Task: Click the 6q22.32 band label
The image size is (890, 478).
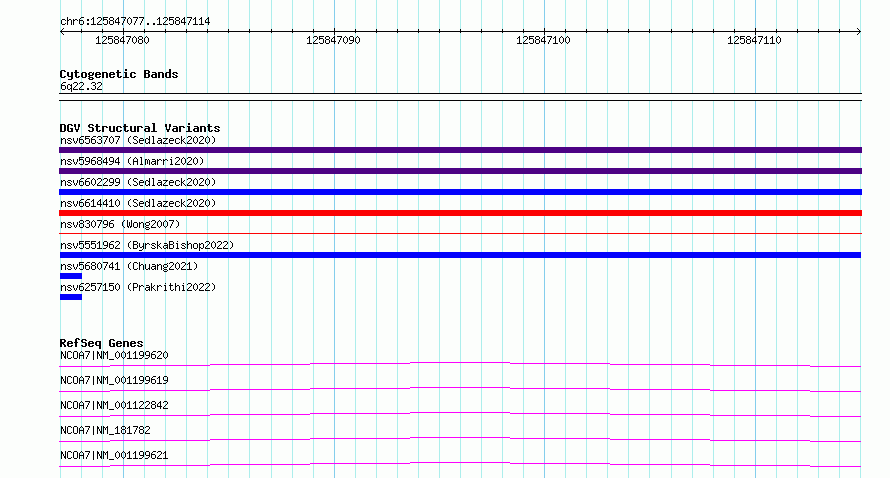Action: (81, 86)
